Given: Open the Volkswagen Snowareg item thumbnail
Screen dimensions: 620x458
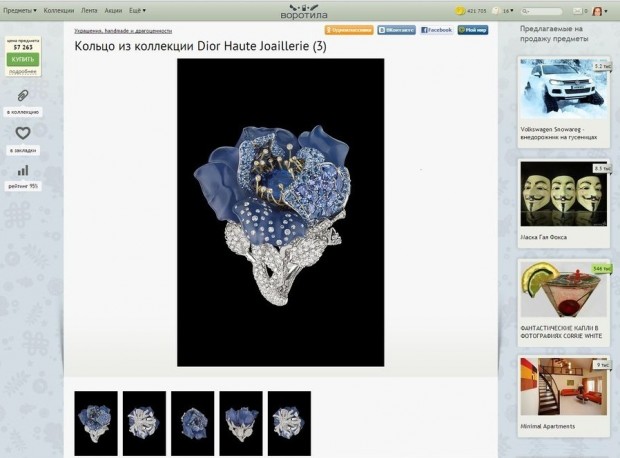Looking at the screenshot, I should click(564, 90).
